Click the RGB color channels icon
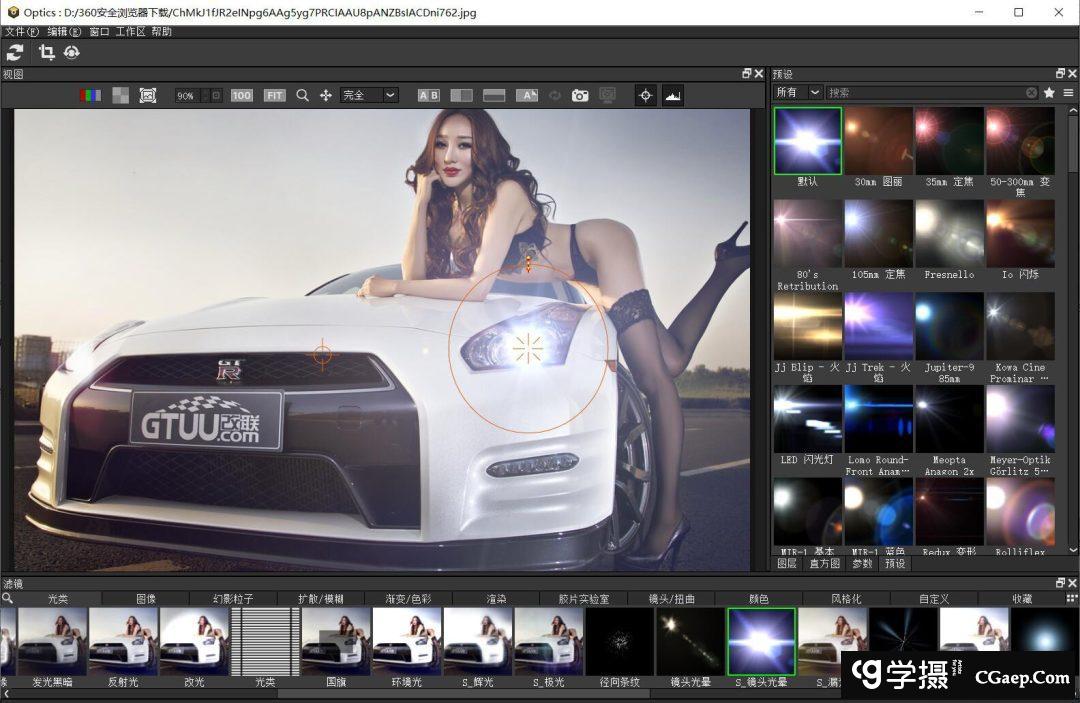1080x703 pixels. (91, 95)
